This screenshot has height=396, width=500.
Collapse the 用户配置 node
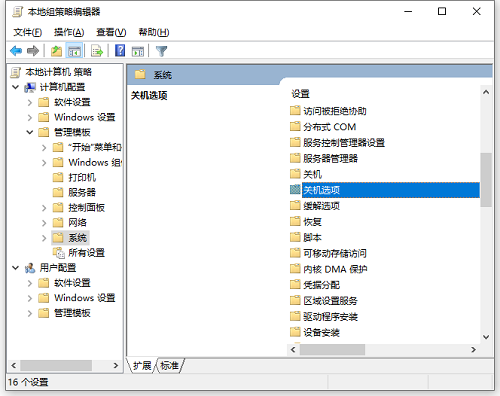[15, 268]
